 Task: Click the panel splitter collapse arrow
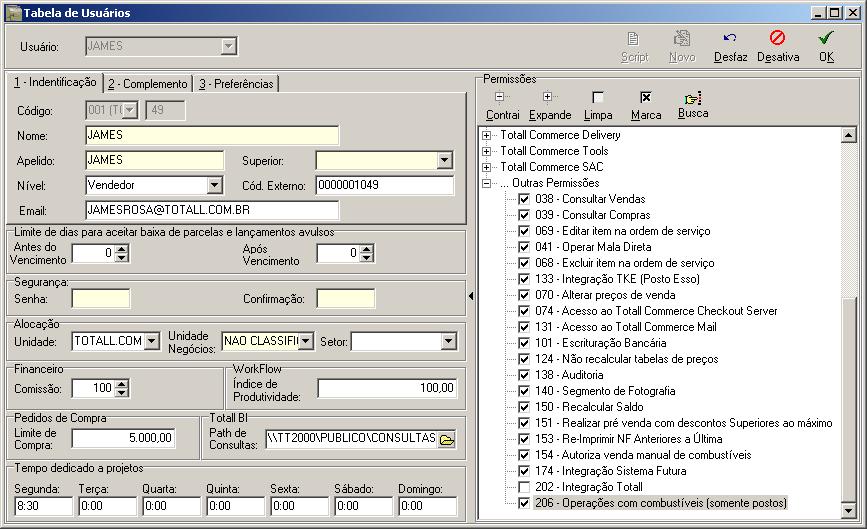point(471,296)
